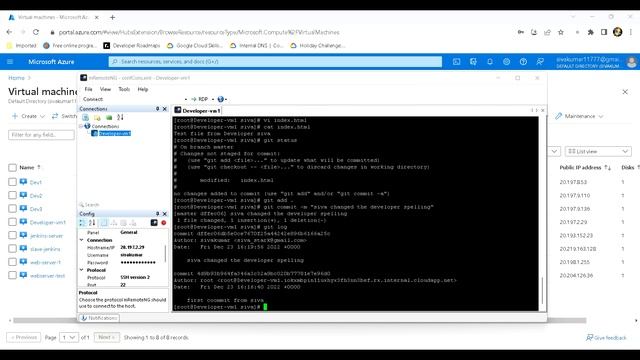
Task: Click the Filter for any field box
Action: (x=41, y=135)
